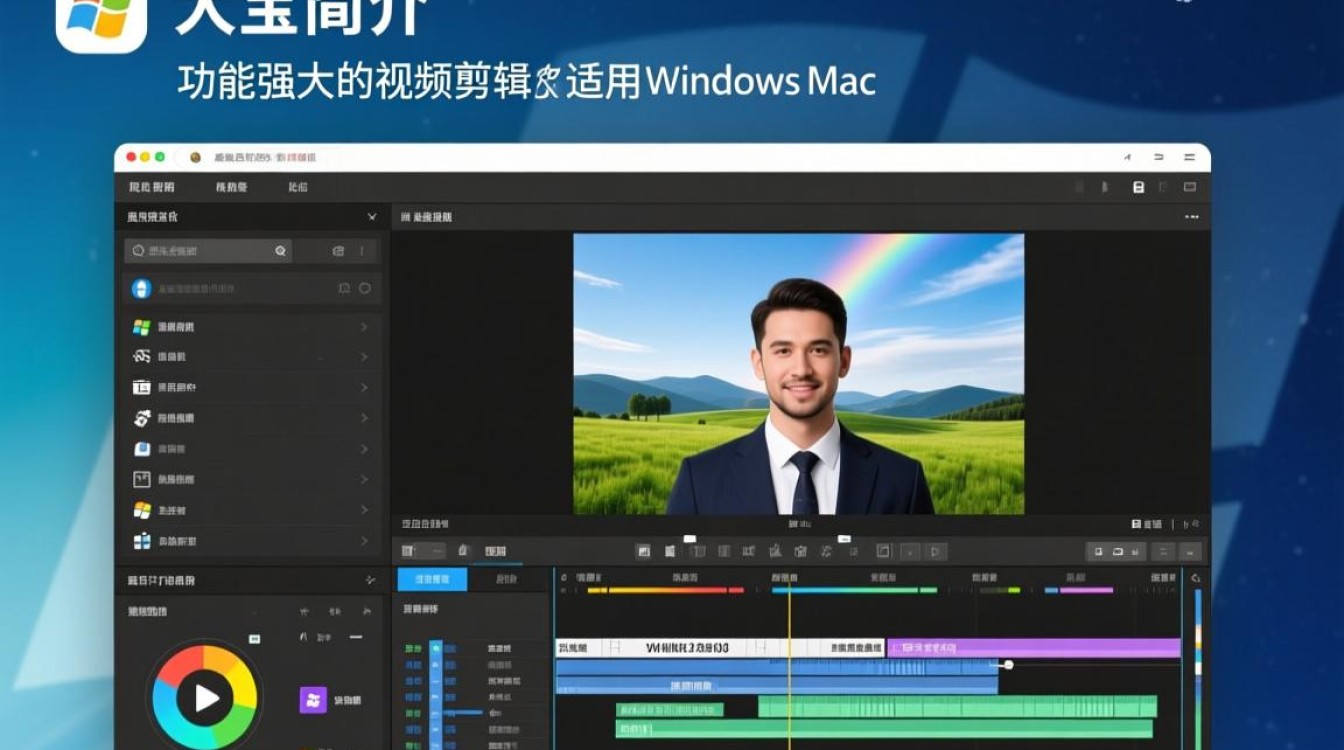Click the purple square icon beside the color wheel

point(313,700)
